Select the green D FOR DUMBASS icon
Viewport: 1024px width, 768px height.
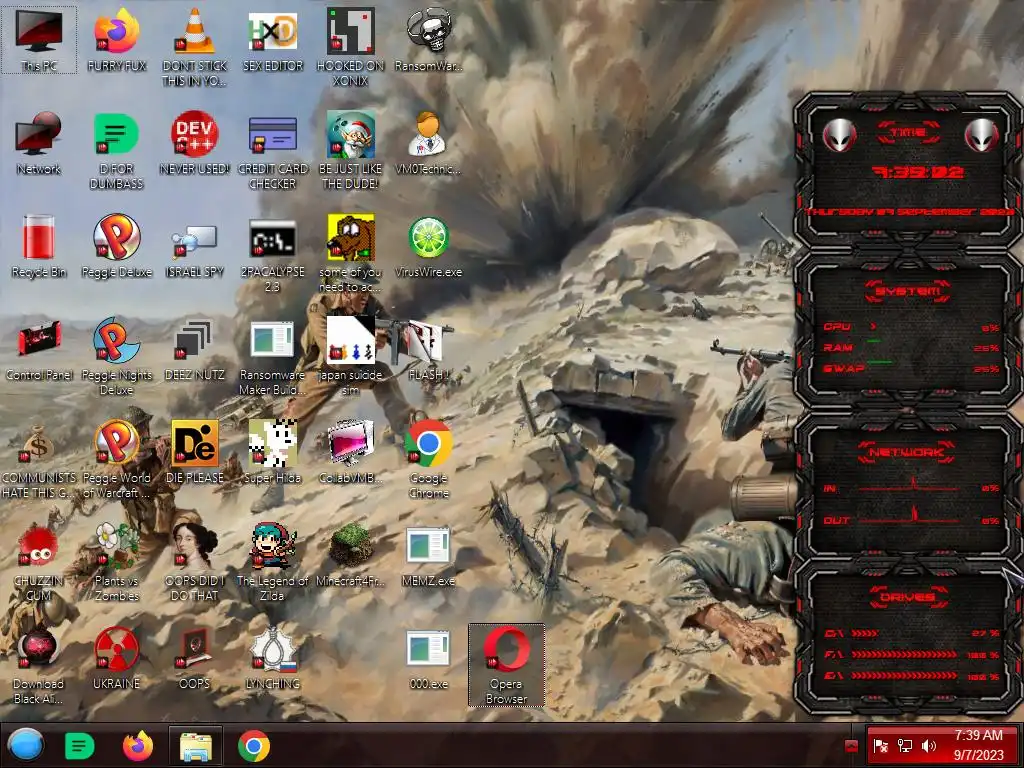tap(116, 151)
